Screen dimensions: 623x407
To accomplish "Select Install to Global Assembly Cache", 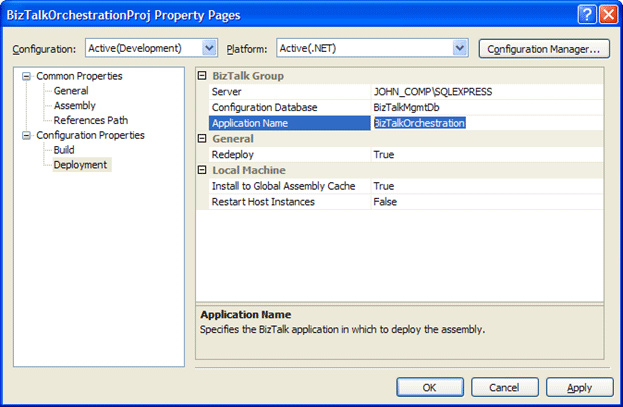I will pyautogui.click(x=290, y=186).
